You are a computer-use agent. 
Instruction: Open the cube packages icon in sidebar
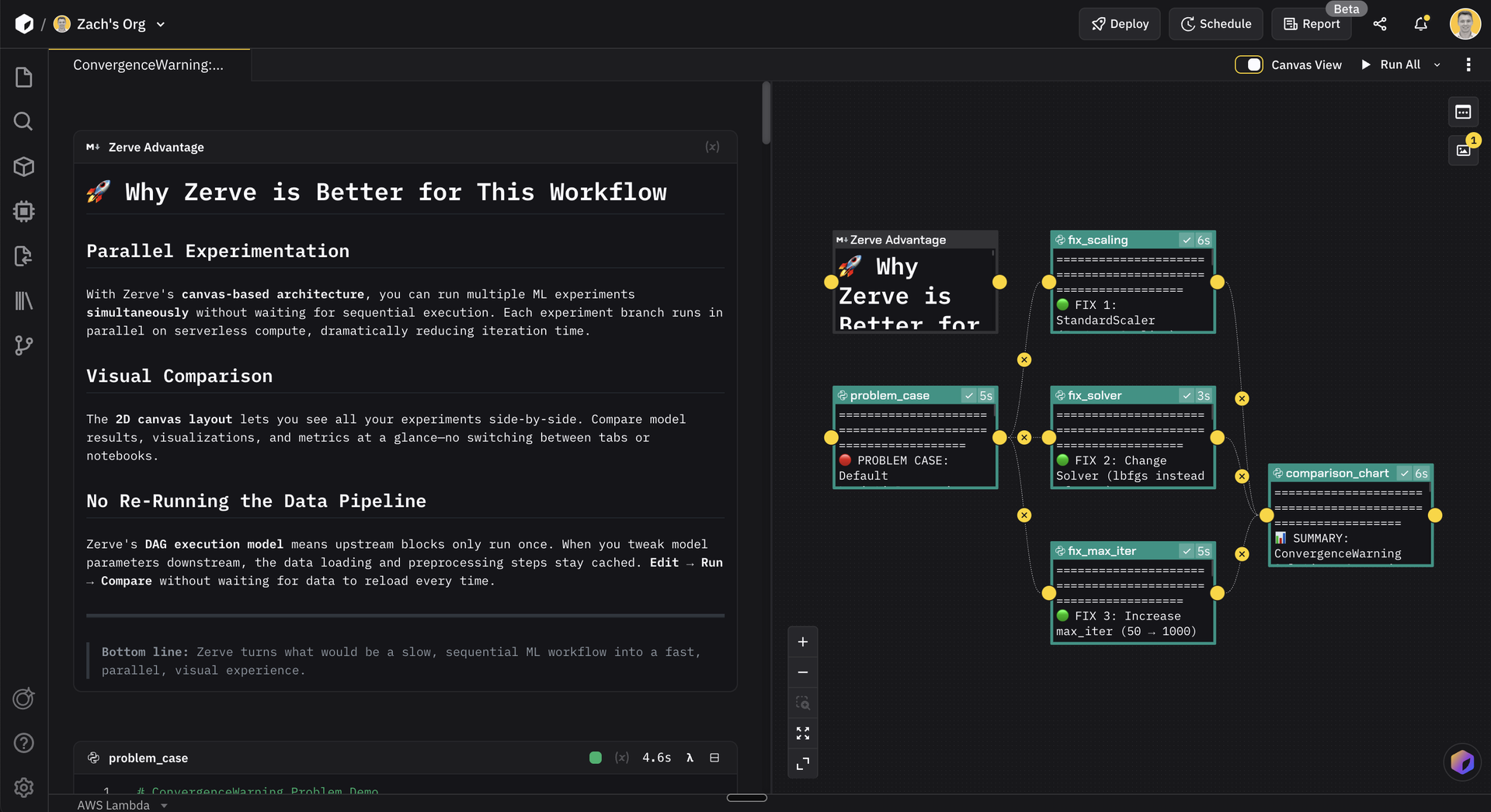tap(24, 166)
